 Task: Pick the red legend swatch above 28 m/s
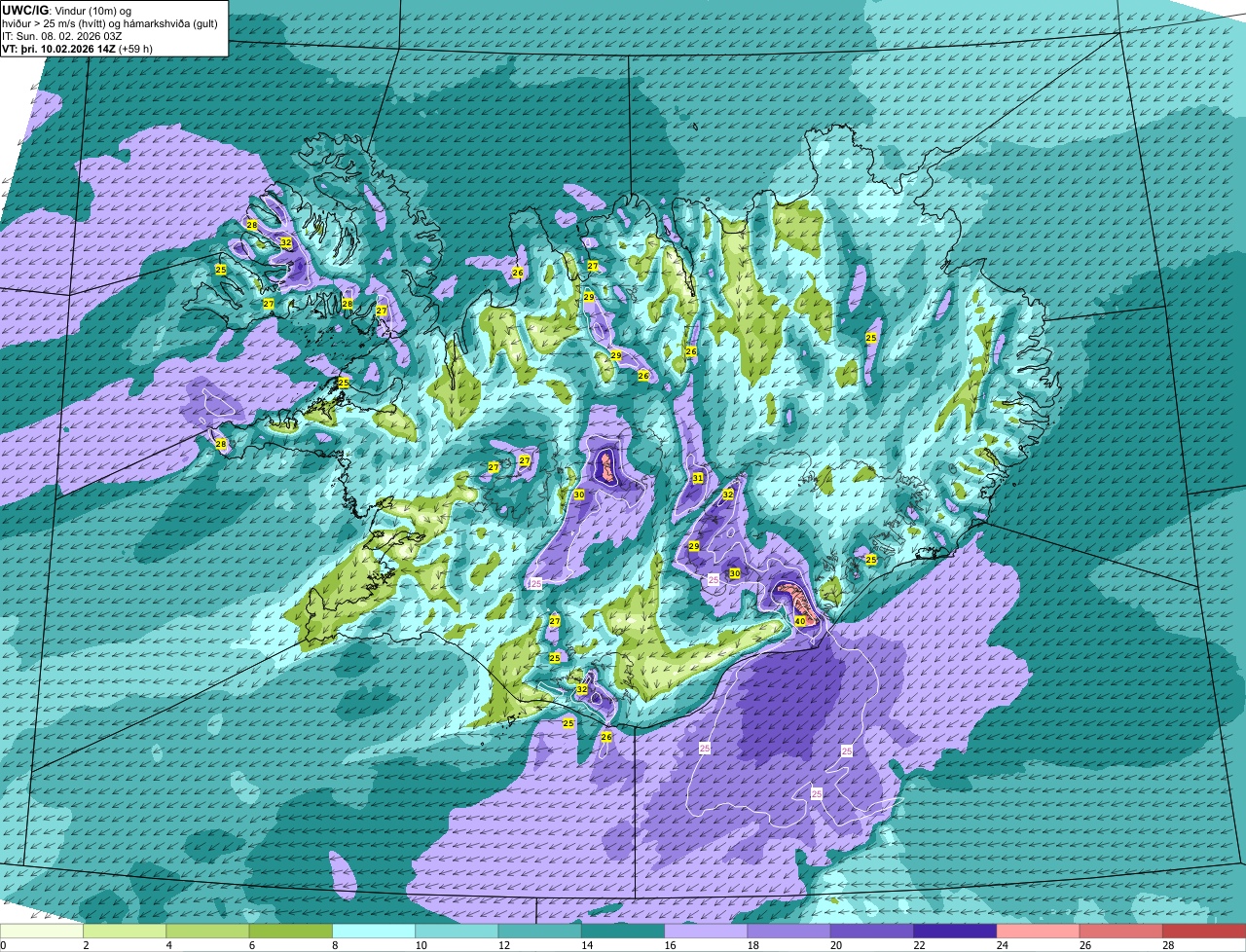click(x=1204, y=932)
